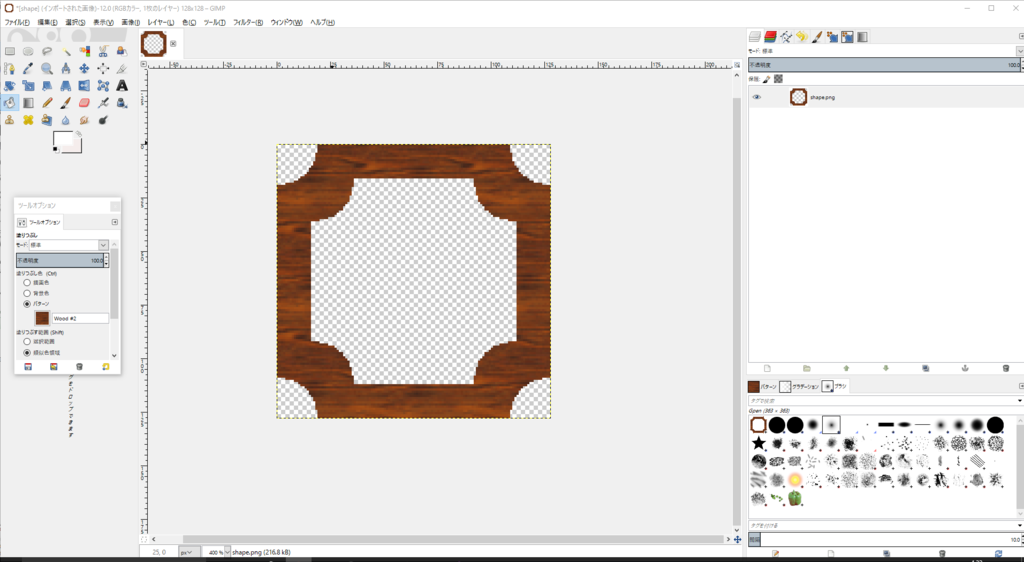Screen dimensions: 1024x562
Task: Select the Text tool
Action: (122, 86)
